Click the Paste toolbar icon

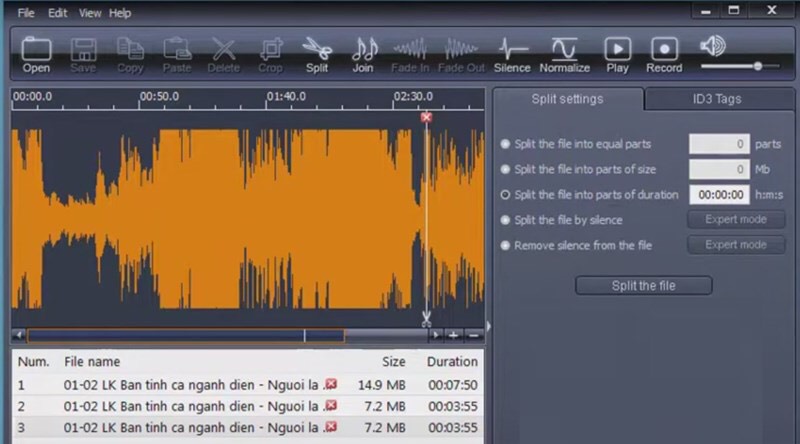tap(177, 55)
